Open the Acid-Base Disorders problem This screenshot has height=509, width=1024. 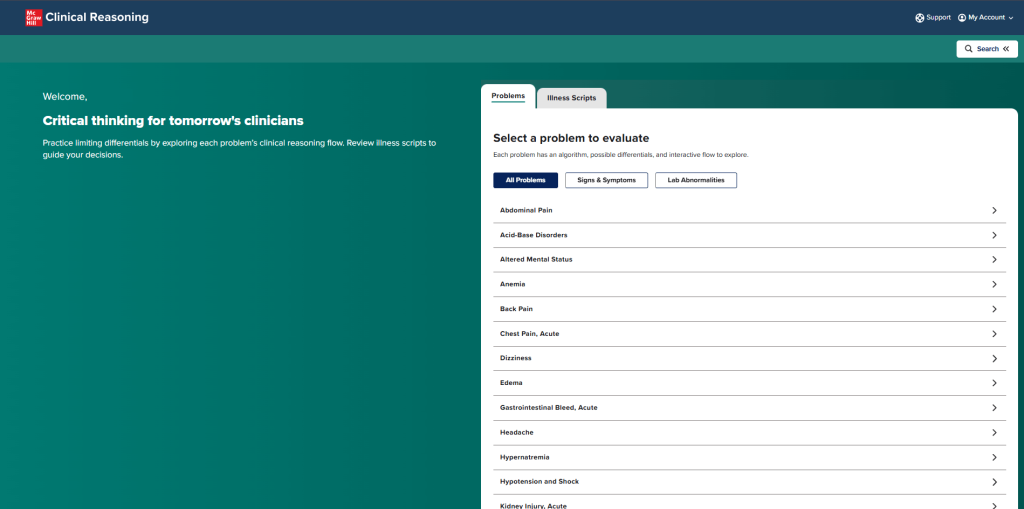pyautogui.click(x=534, y=235)
